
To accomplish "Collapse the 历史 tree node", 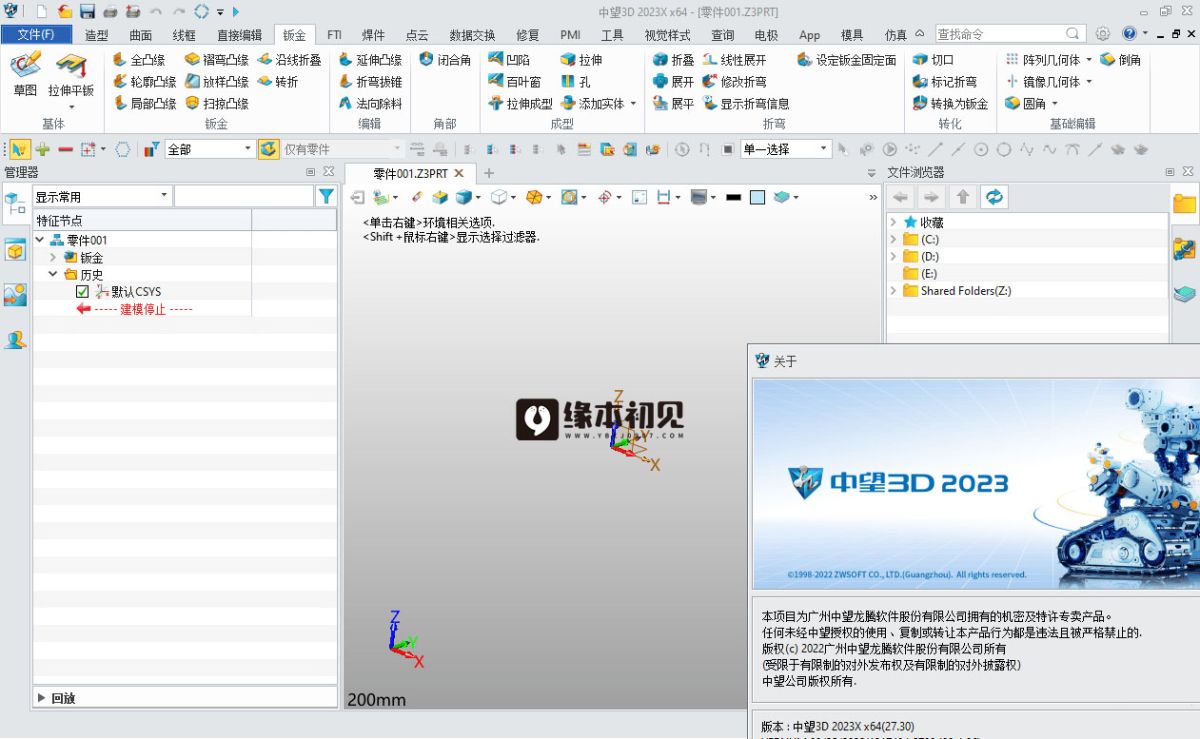I will tap(53, 275).
